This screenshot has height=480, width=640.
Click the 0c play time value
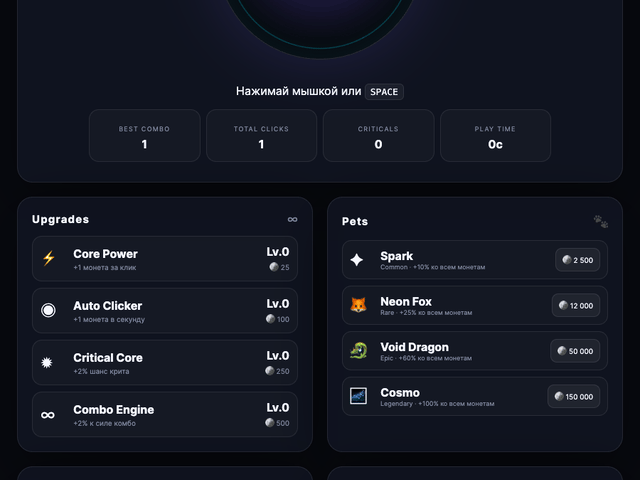pyautogui.click(x=495, y=144)
